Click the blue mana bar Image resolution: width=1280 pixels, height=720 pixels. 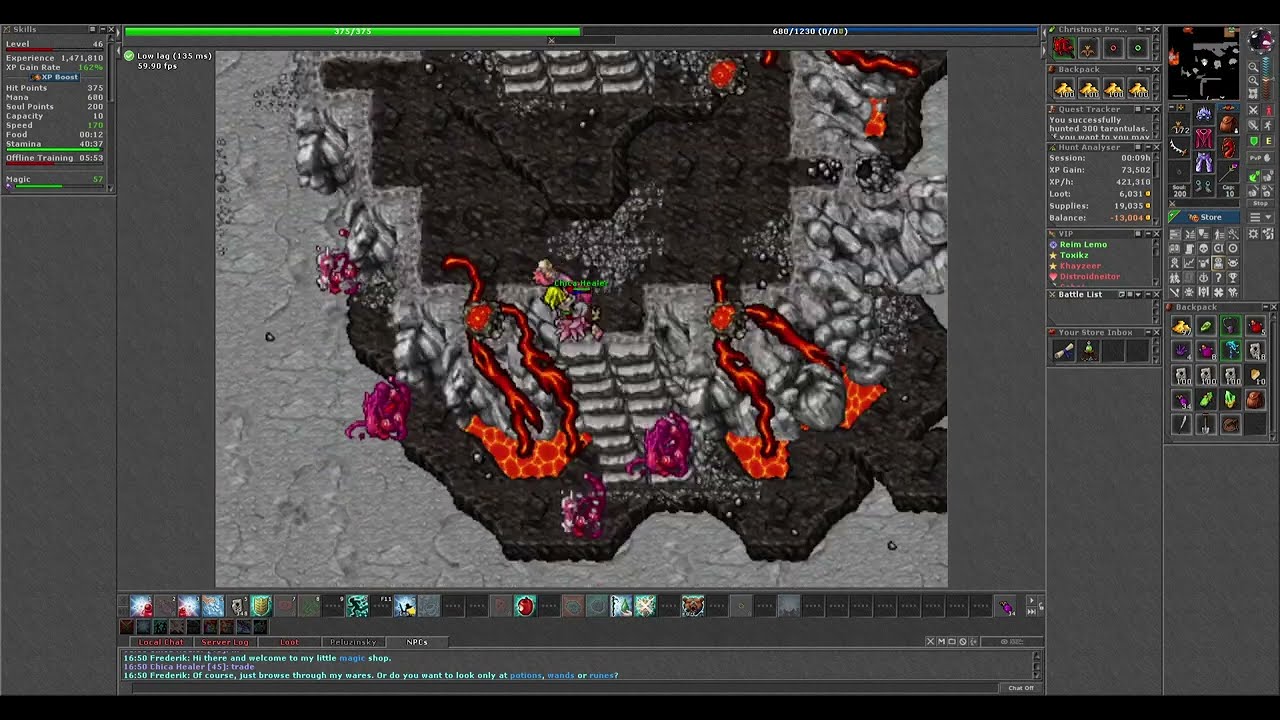811,31
